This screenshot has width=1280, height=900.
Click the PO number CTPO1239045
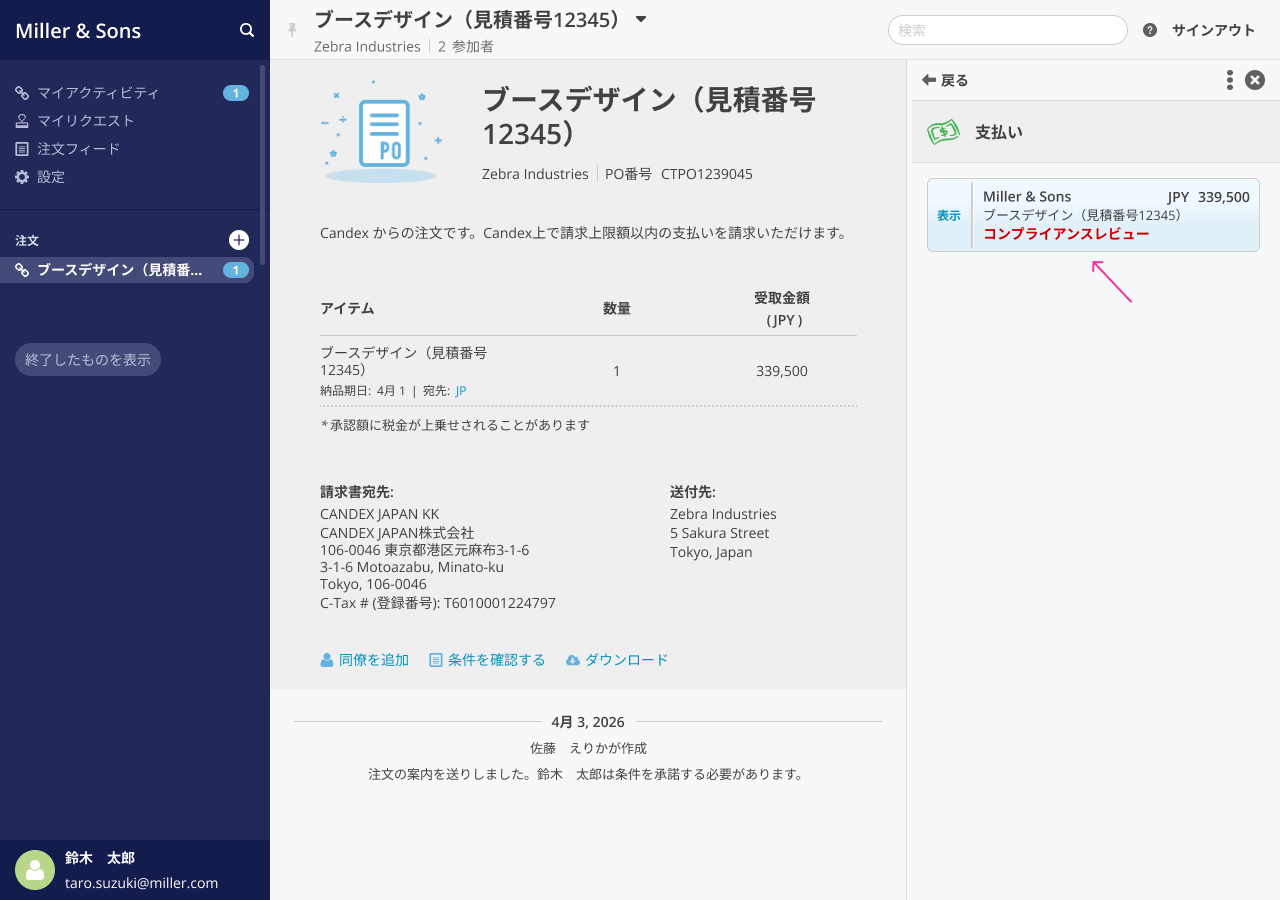[x=707, y=174]
